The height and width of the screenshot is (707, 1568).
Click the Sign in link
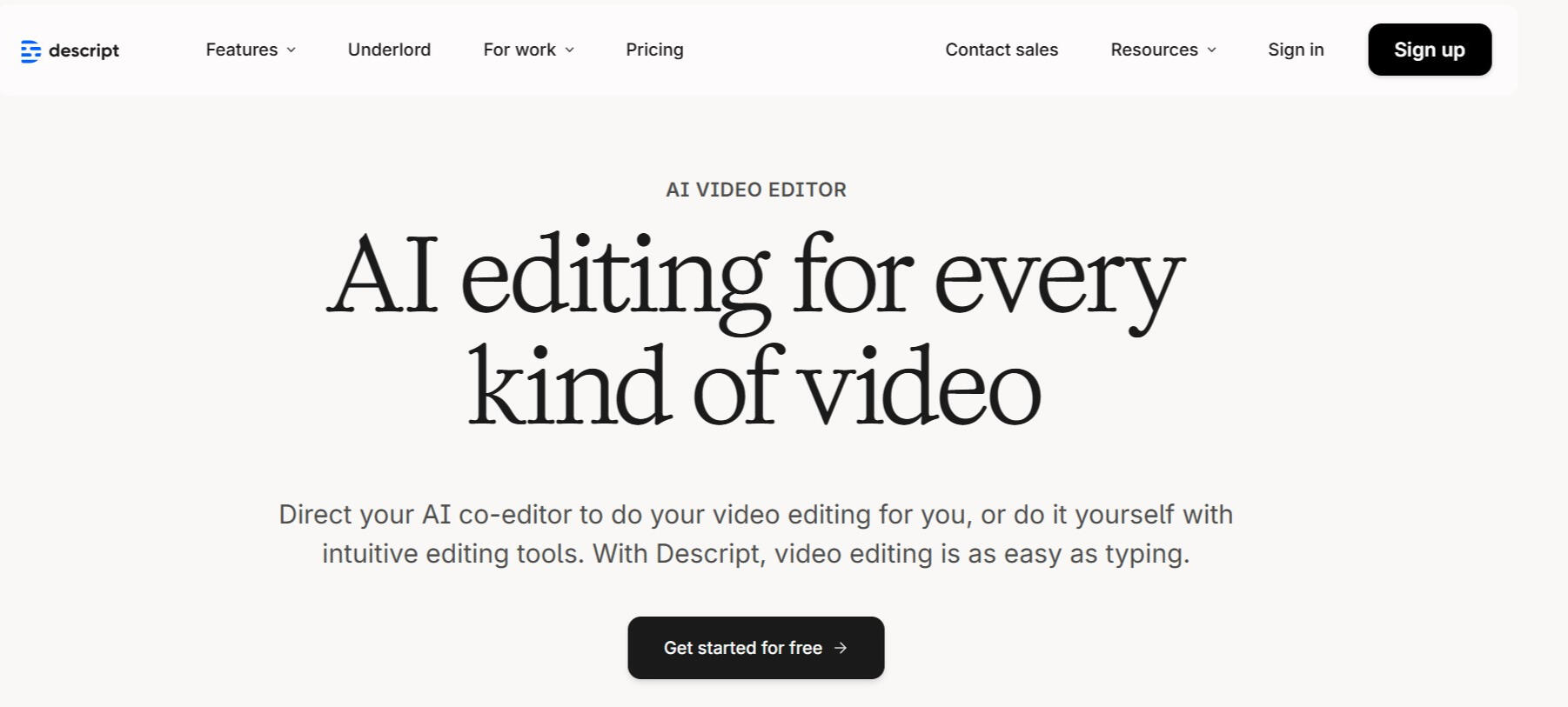pos(1296,50)
